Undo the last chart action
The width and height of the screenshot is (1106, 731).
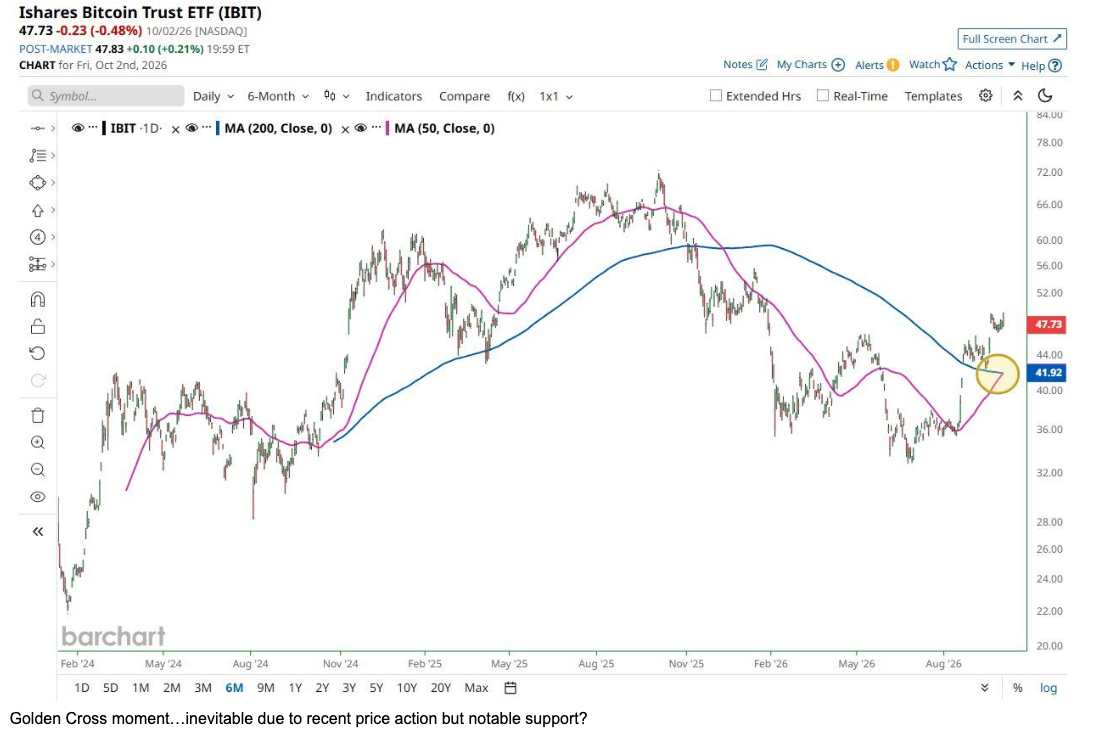(x=37, y=353)
